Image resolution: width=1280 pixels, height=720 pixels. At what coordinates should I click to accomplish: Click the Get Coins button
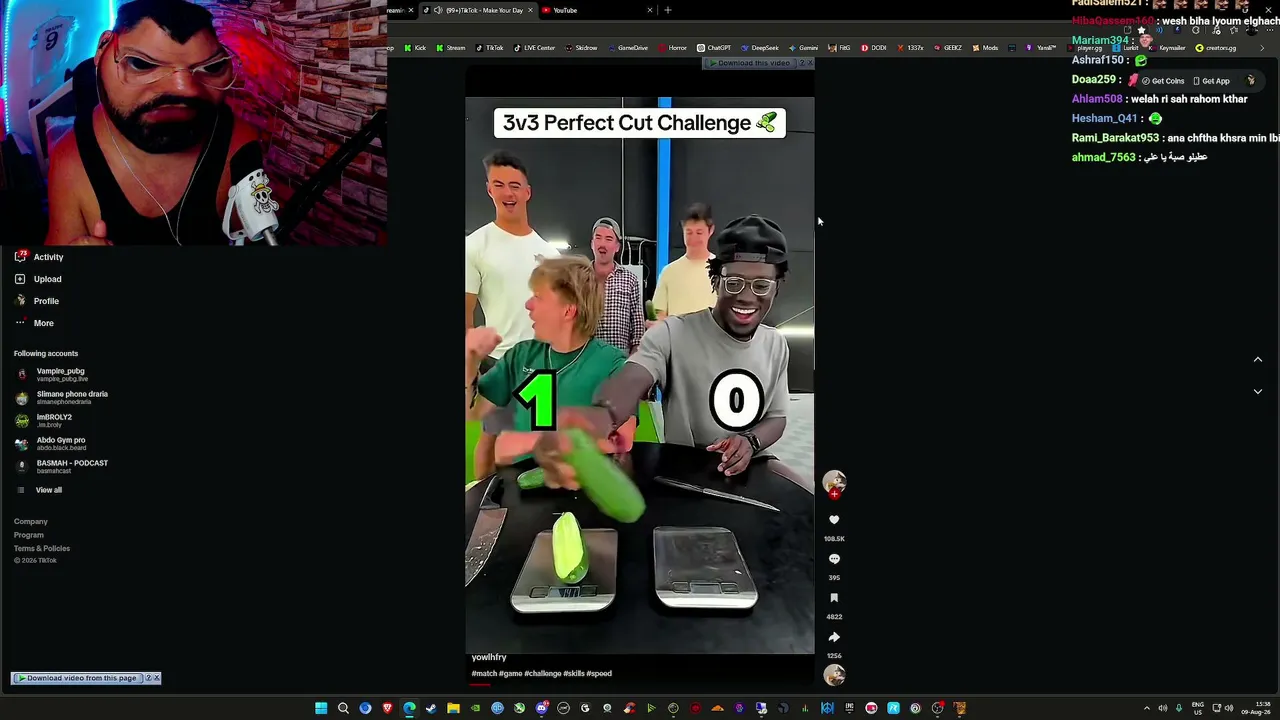(1163, 81)
